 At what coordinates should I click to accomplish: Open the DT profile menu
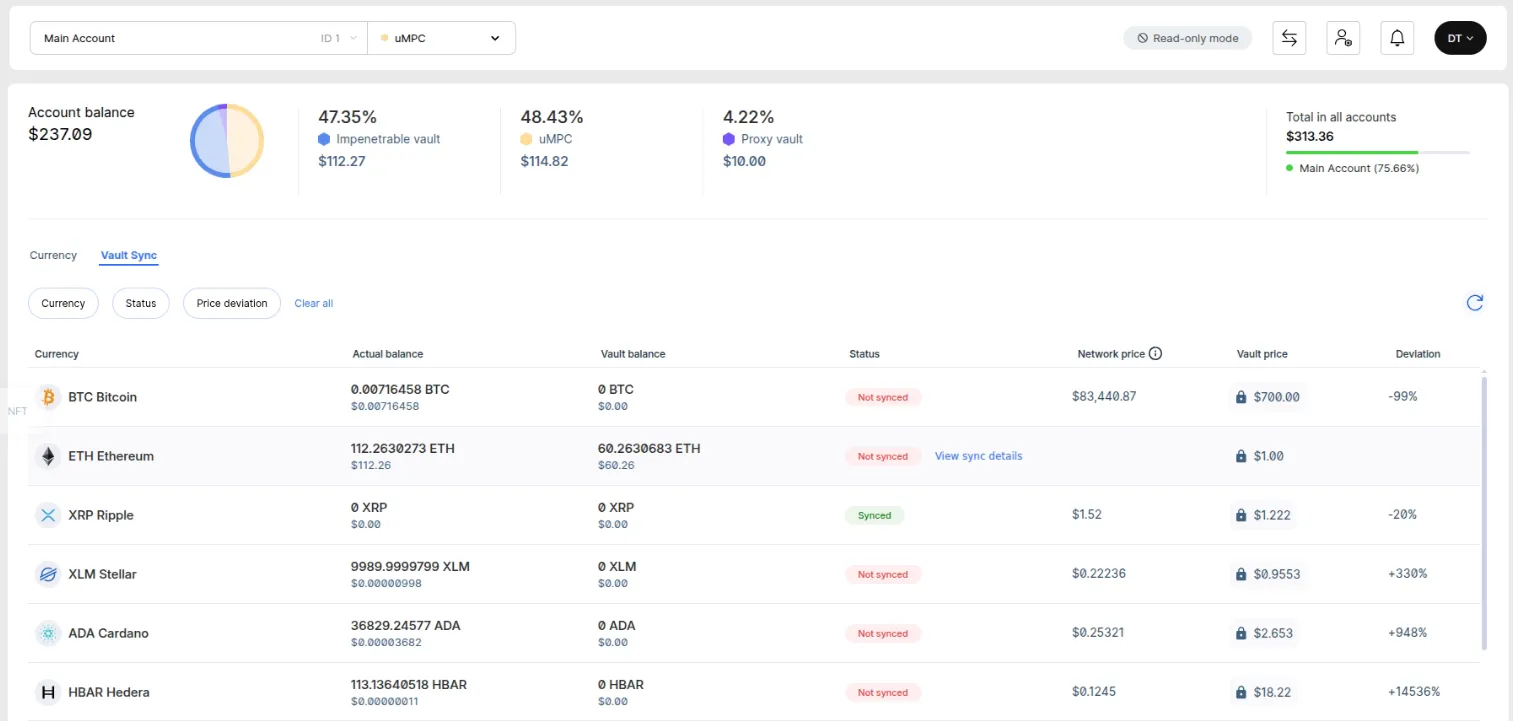(1460, 38)
